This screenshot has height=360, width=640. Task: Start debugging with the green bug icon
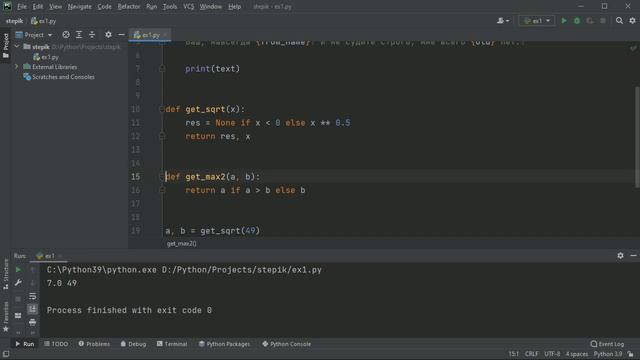[577, 20]
